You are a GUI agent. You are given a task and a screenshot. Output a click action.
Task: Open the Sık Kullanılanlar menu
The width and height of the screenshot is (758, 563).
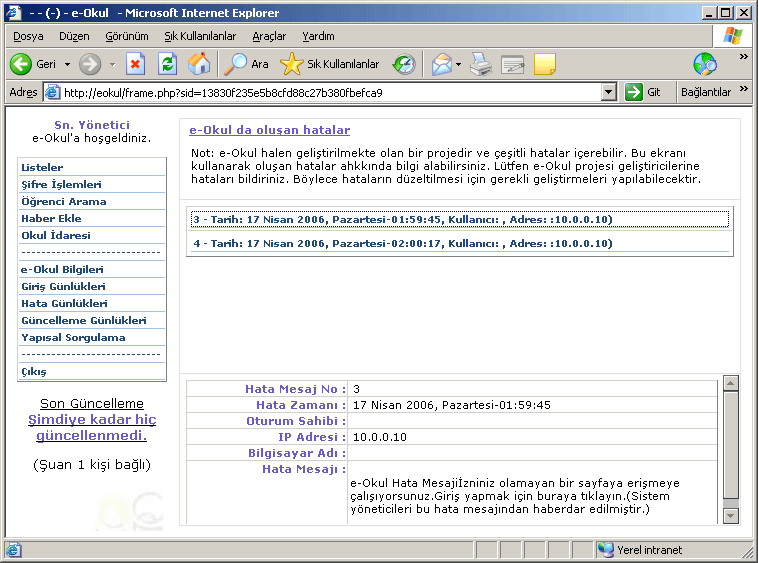click(x=200, y=36)
